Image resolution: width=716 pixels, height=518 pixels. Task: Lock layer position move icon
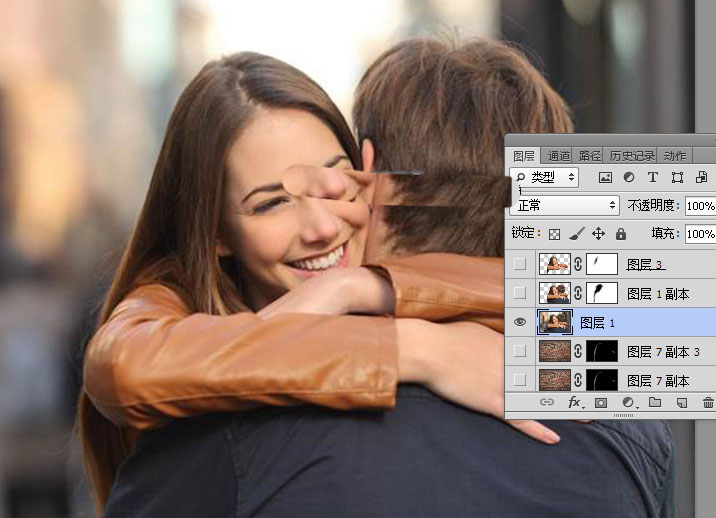pyautogui.click(x=598, y=234)
